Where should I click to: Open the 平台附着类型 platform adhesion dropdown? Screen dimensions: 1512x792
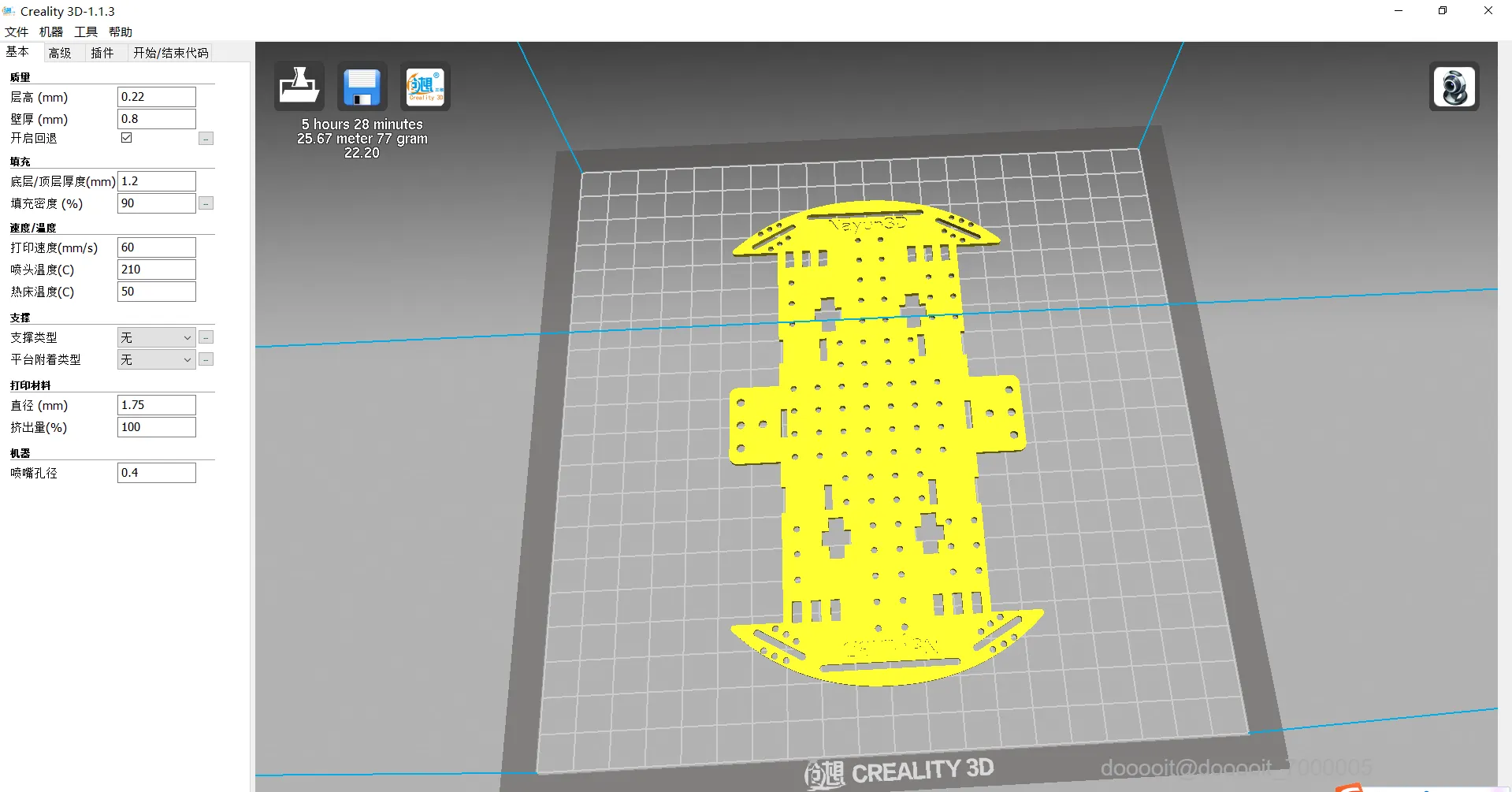pos(156,359)
